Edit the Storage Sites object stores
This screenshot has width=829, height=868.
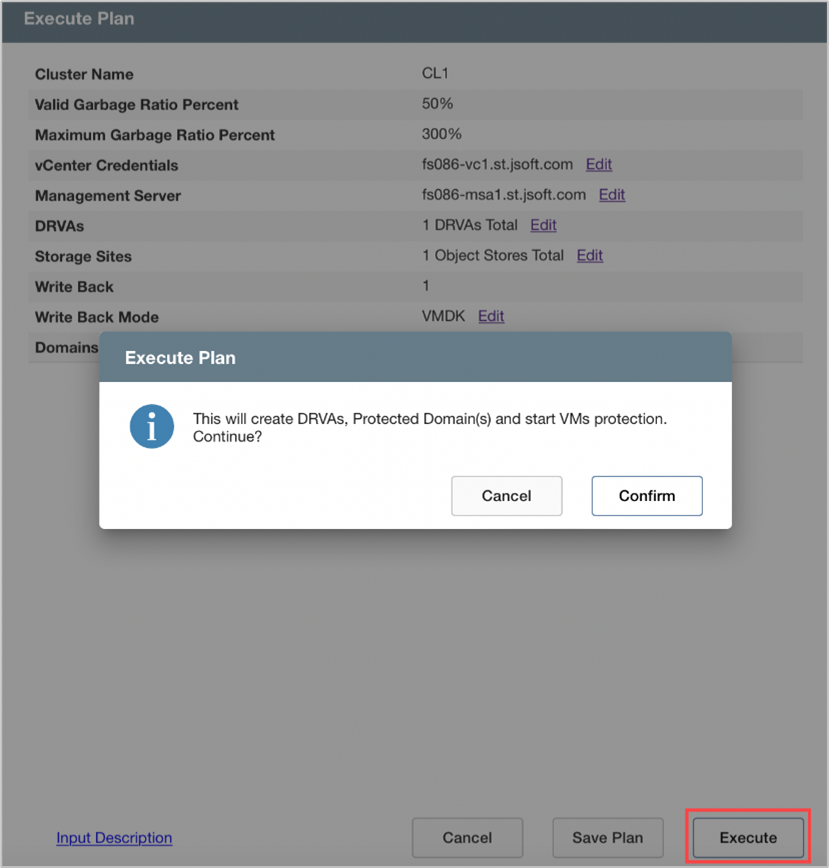tap(590, 256)
